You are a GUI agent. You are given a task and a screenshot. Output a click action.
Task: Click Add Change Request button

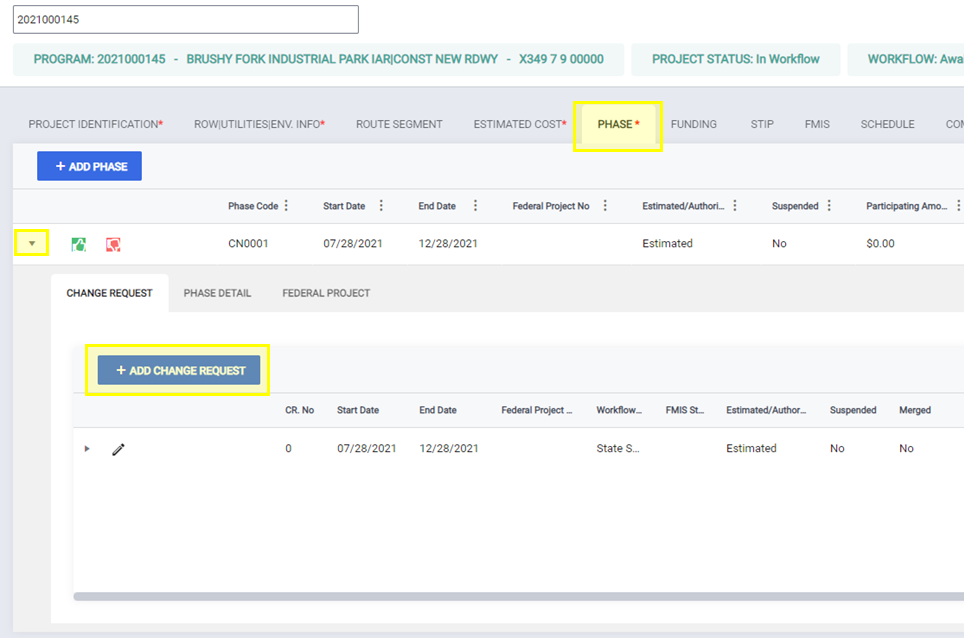pyautogui.click(x=179, y=370)
